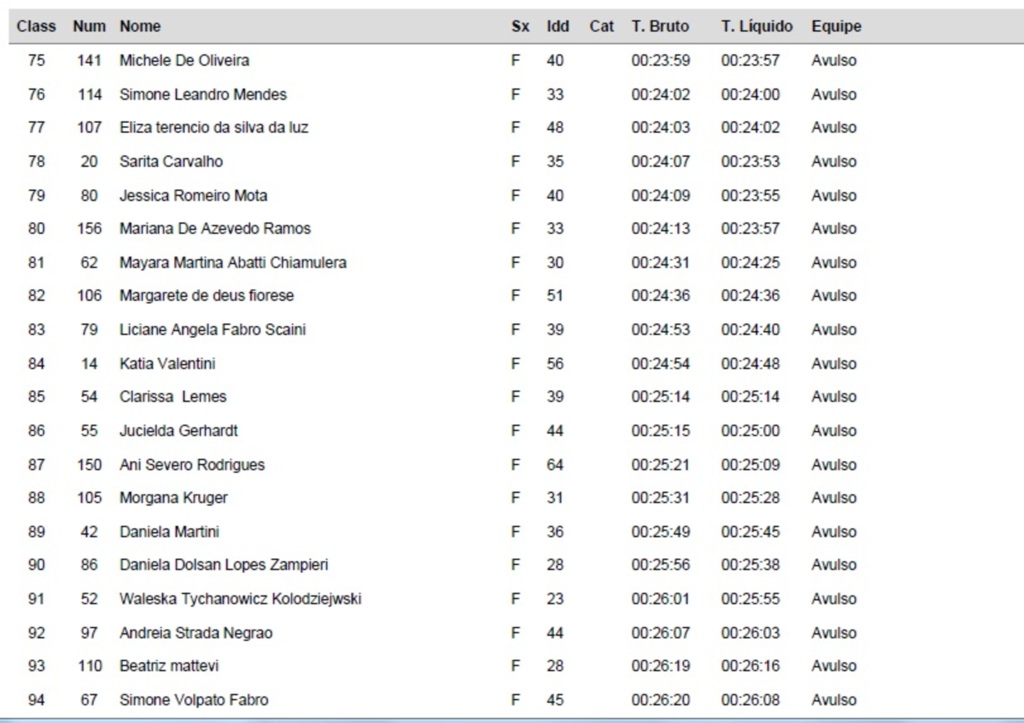This screenshot has width=1024, height=723.
Task: Click the T. Líquido column header
Action: click(x=757, y=27)
